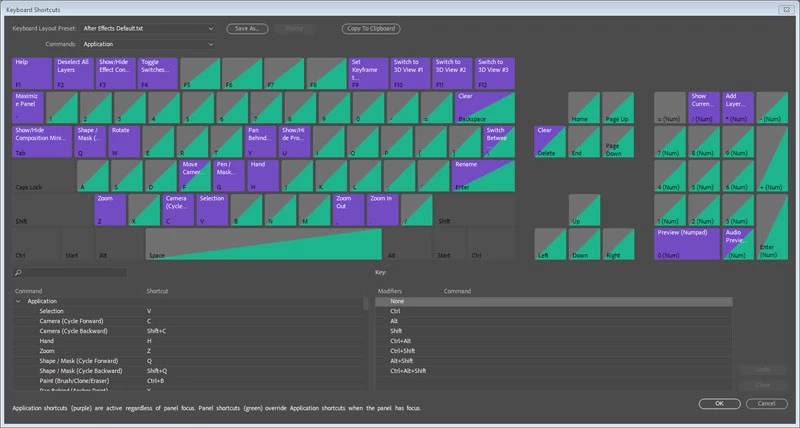Choose the Ctrl+Alt modifier row
This screenshot has height=428, width=800.
554,341
